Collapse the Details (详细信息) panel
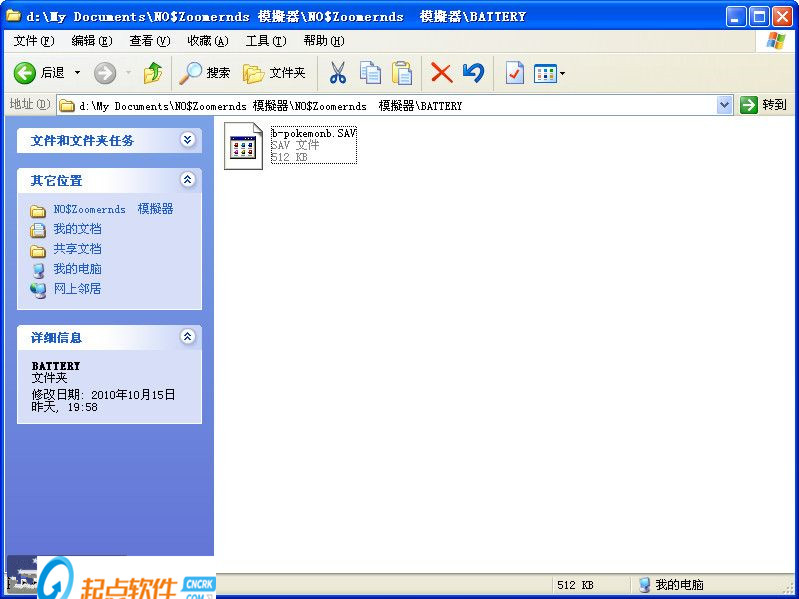Screen dimensions: 799x599 click(x=188, y=336)
